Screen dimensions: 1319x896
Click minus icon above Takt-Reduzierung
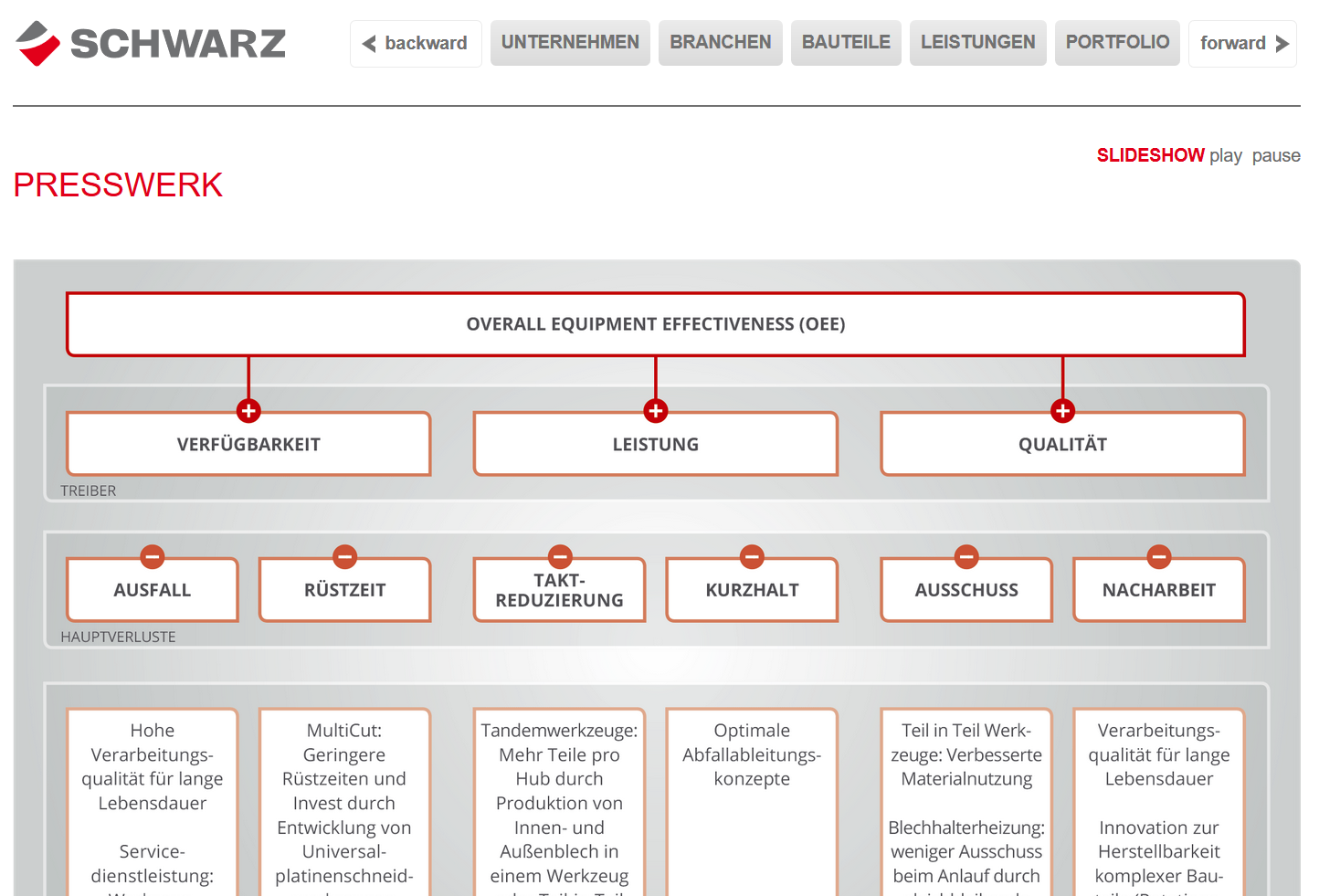click(x=560, y=556)
